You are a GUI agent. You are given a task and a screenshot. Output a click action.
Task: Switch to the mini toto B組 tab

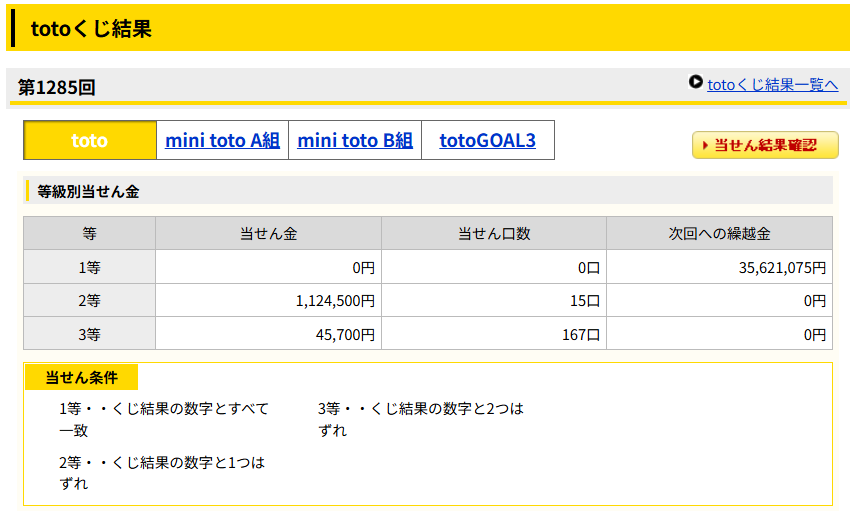pos(355,140)
